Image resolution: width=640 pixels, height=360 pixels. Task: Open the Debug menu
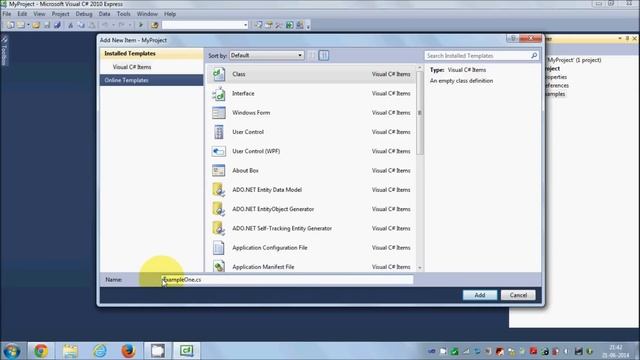point(84,14)
